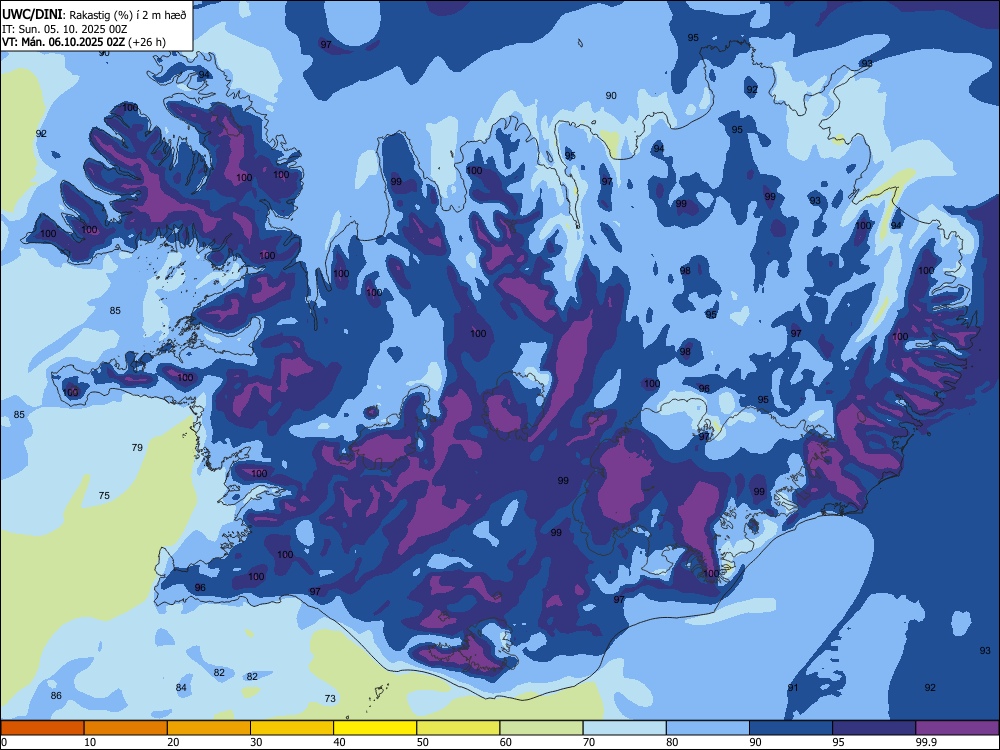Select the 20 tick label on the scale
The image size is (1000, 750).
click(173, 742)
